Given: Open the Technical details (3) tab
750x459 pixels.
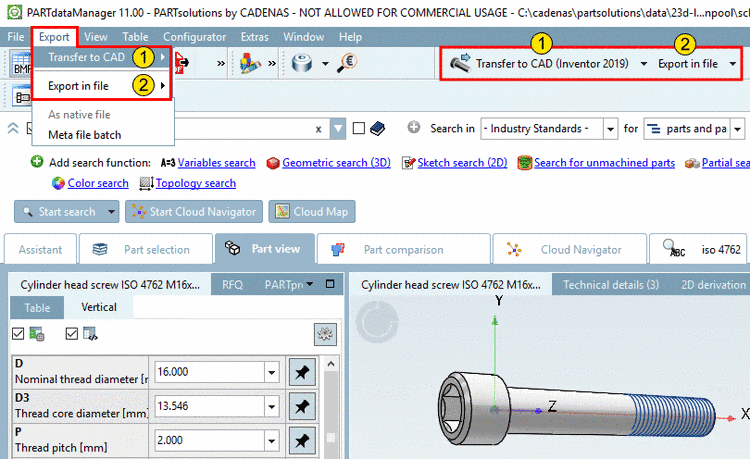Looking at the screenshot, I should click(611, 284).
